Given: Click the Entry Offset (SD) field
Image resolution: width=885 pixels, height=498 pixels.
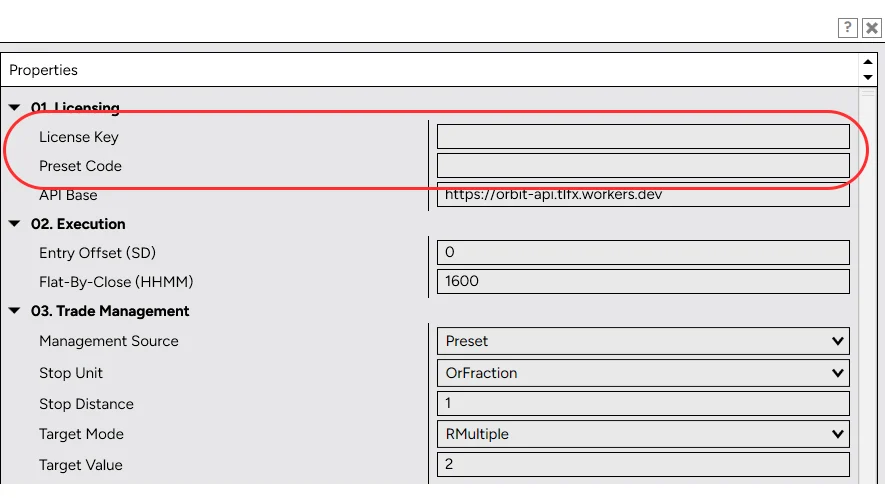Looking at the screenshot, I should tap(643, 252).
